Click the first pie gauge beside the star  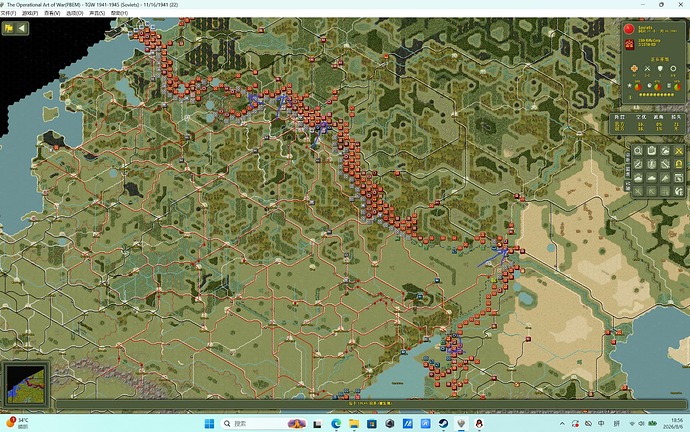click(x=638, y=87)
